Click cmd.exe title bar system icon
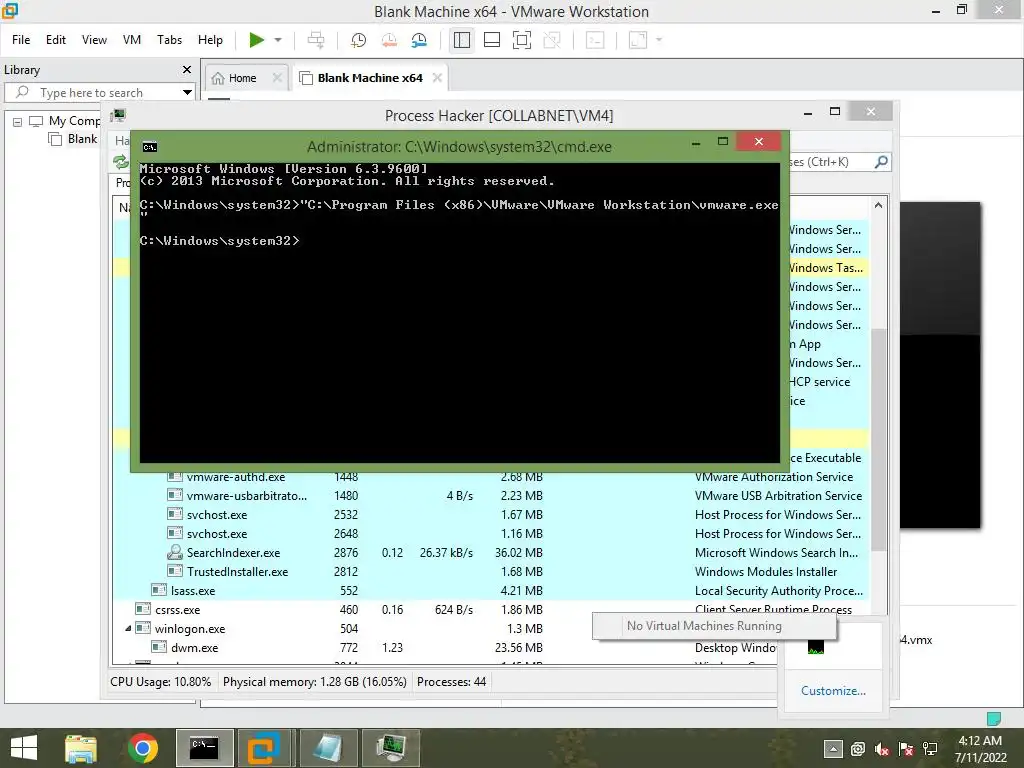The height and width of the screenshot is (768, 1024). tap(150, 147)
